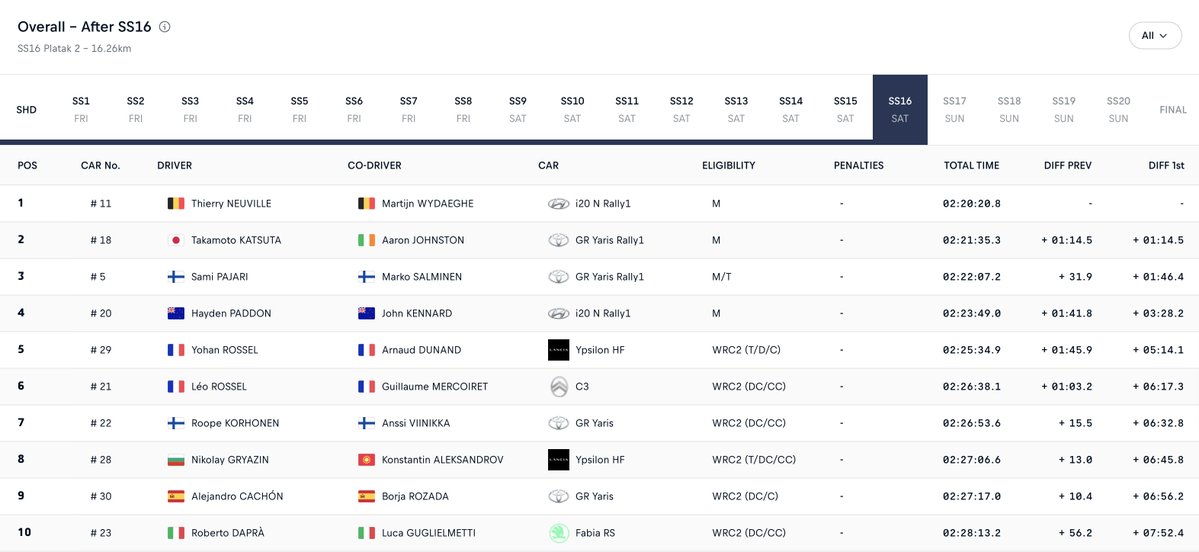
Task: Click Skoda logo next to Fabia RS
Action: point(558,533)
